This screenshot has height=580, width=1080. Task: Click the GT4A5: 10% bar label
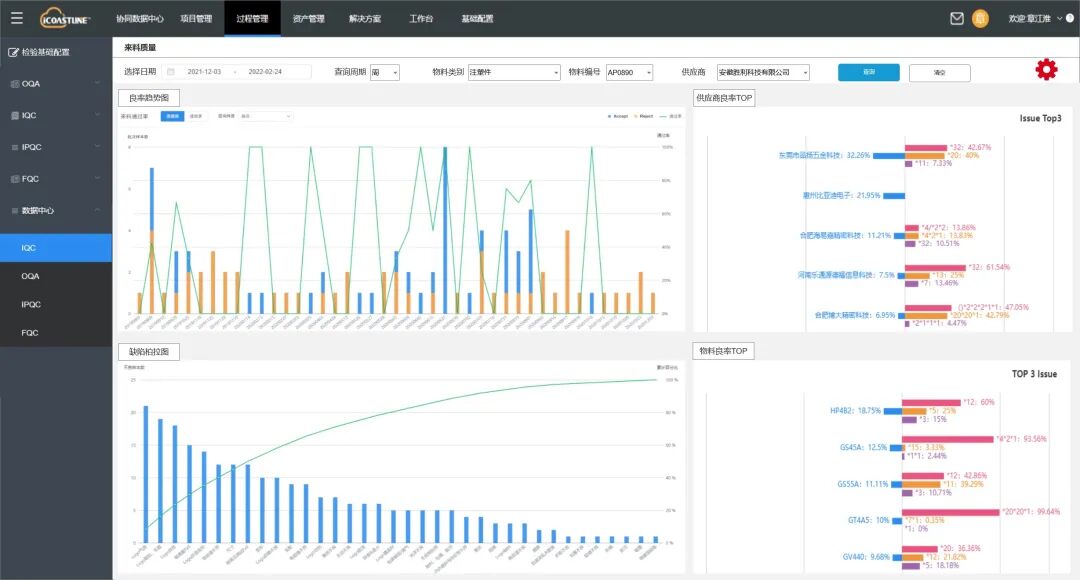click(x=869, y=521)
